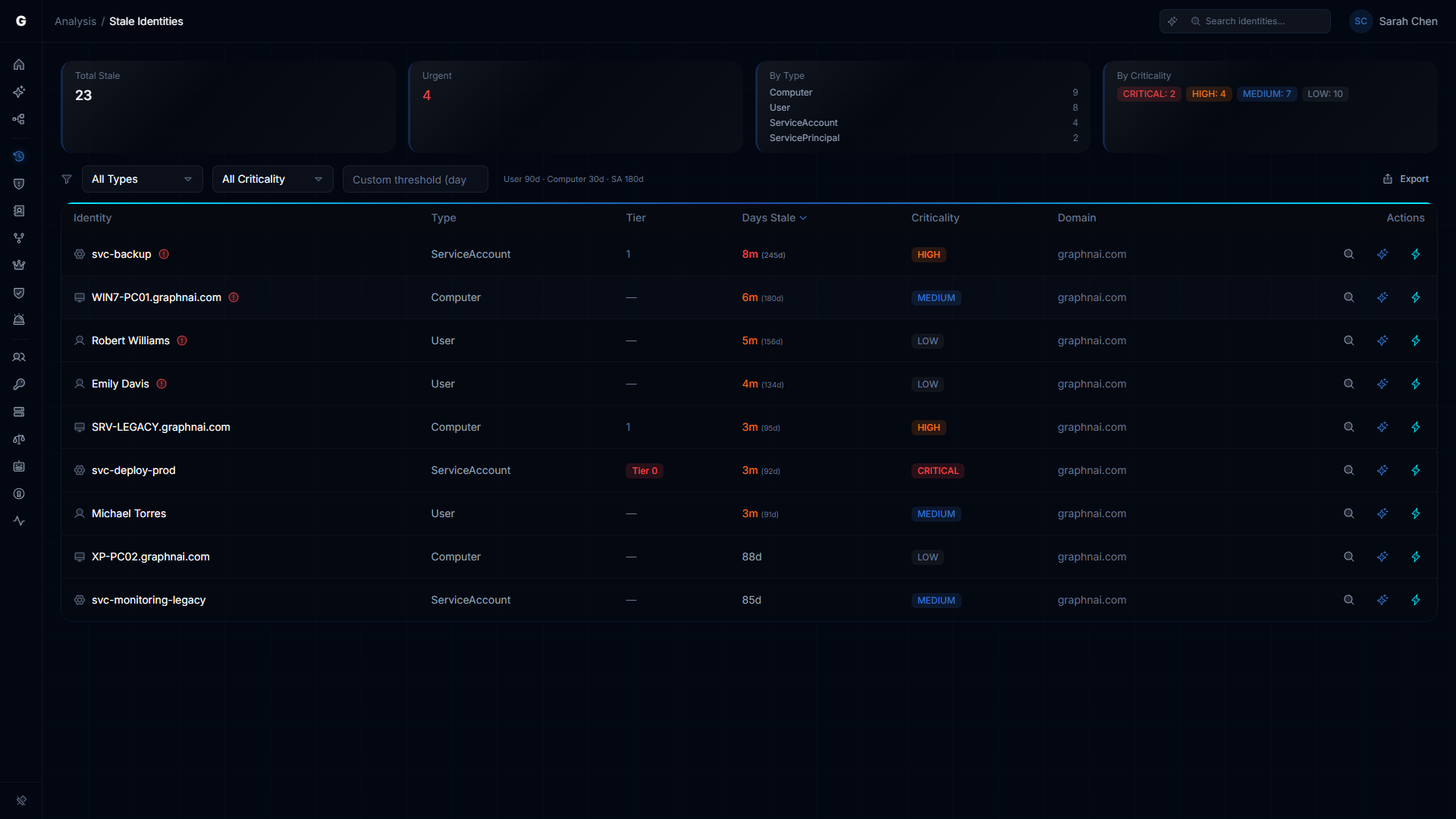Screen dimensions: 1456x819
Task: Open Sarah Chen's profile avatar
Action: point(1360,21)
